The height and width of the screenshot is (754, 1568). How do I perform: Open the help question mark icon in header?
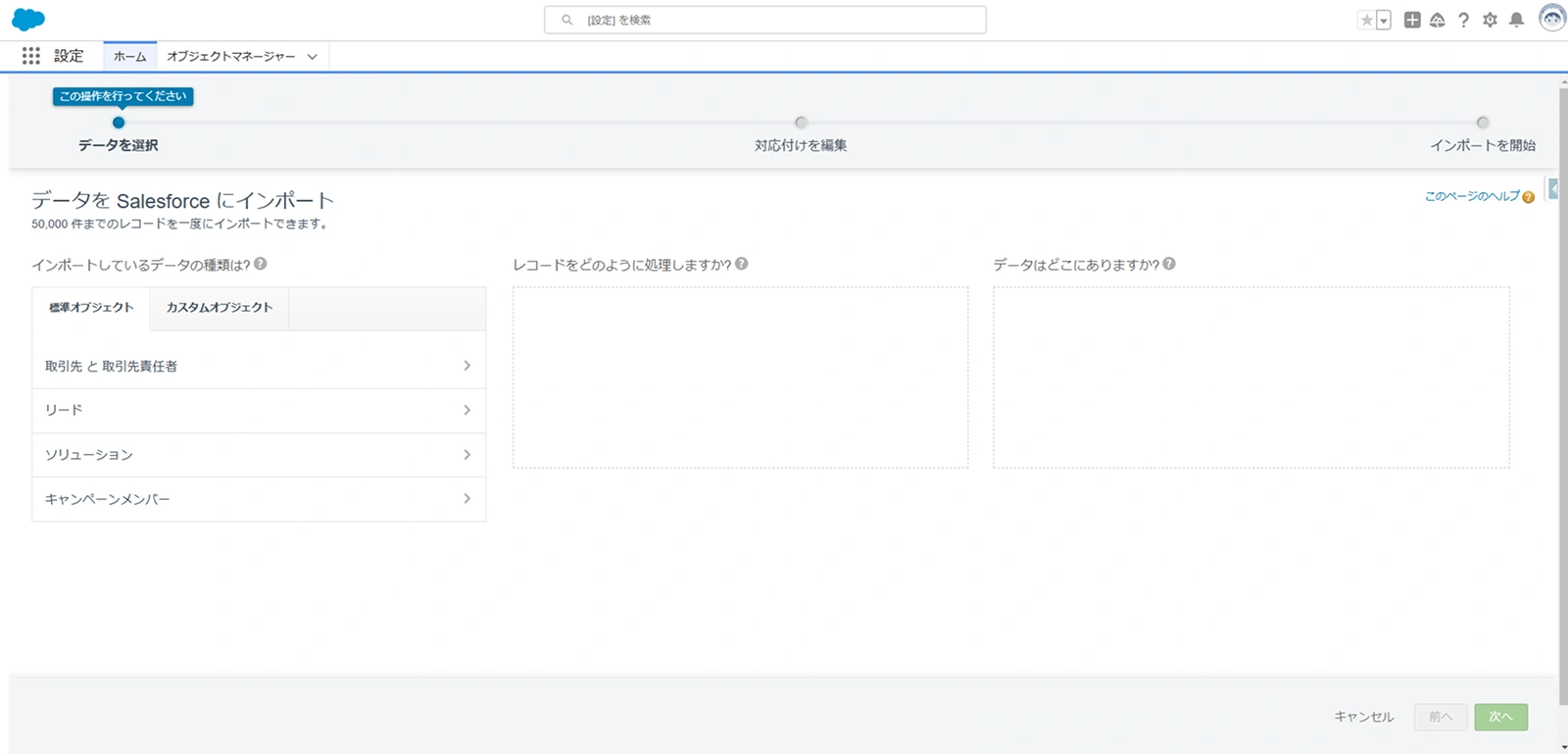click(x=1464, y=20)
